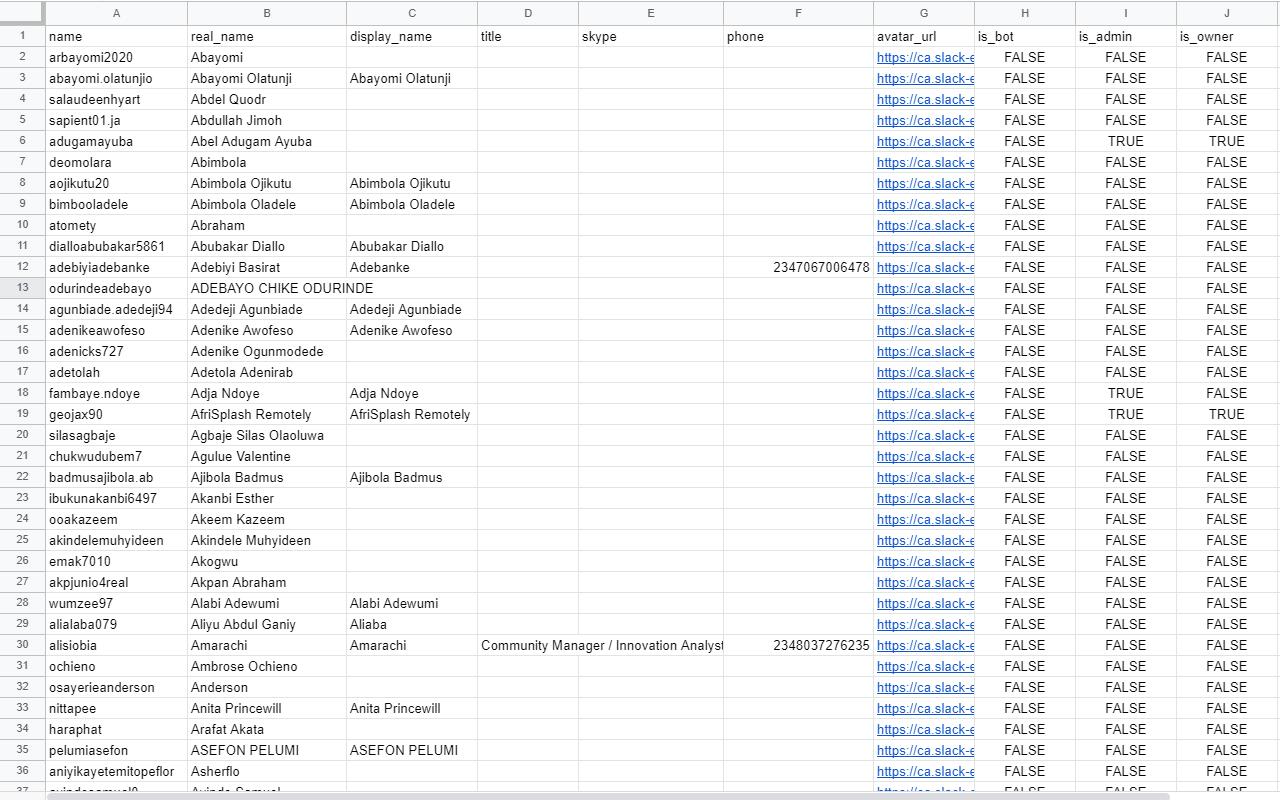Select display_name cell 'Aliaba'
1280x800 pixels.
(412, 624)
